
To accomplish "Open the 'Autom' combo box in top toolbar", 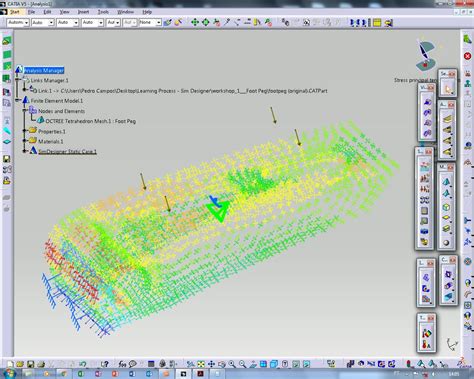I will [18, 23].
